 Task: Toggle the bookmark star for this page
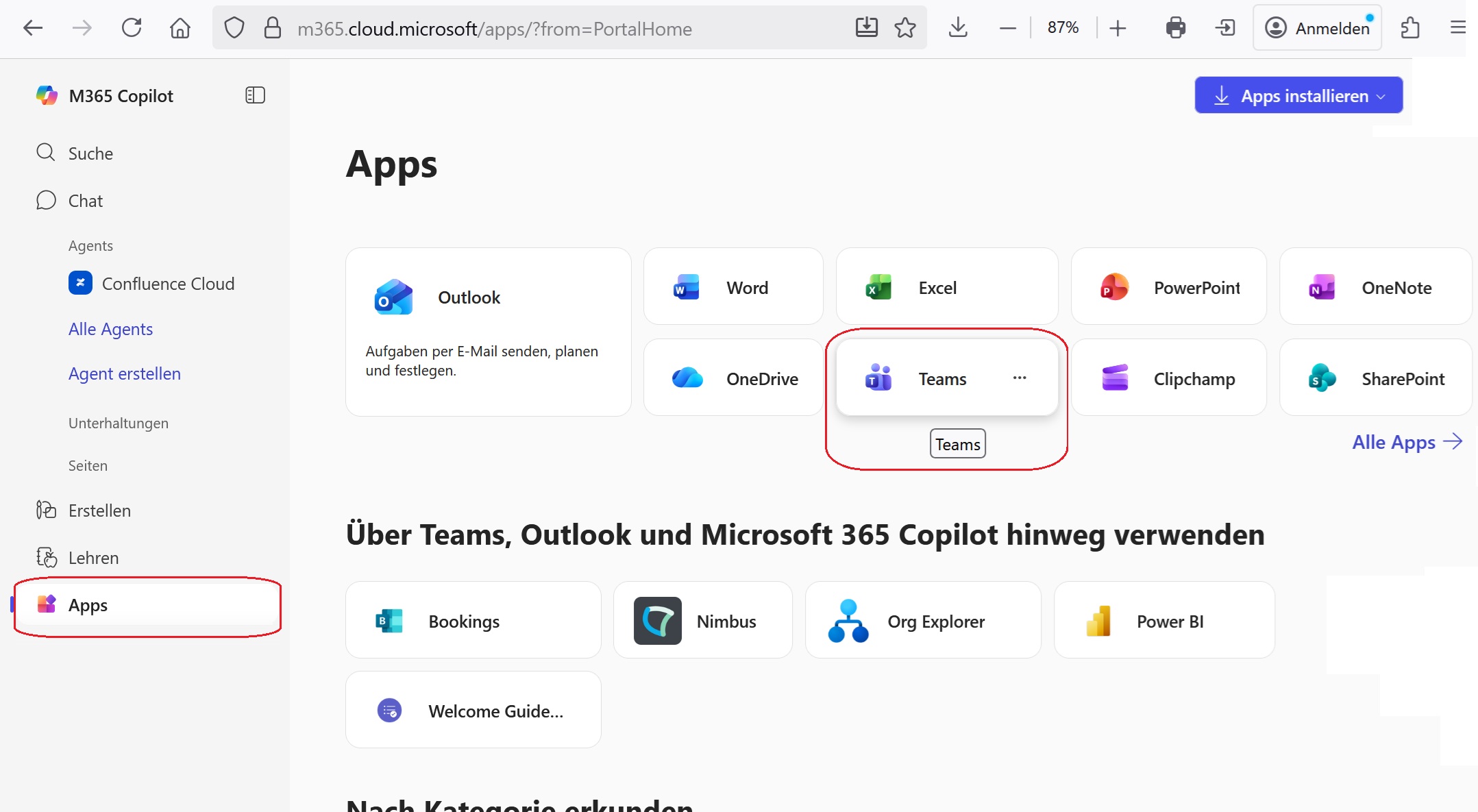[905, 28]
